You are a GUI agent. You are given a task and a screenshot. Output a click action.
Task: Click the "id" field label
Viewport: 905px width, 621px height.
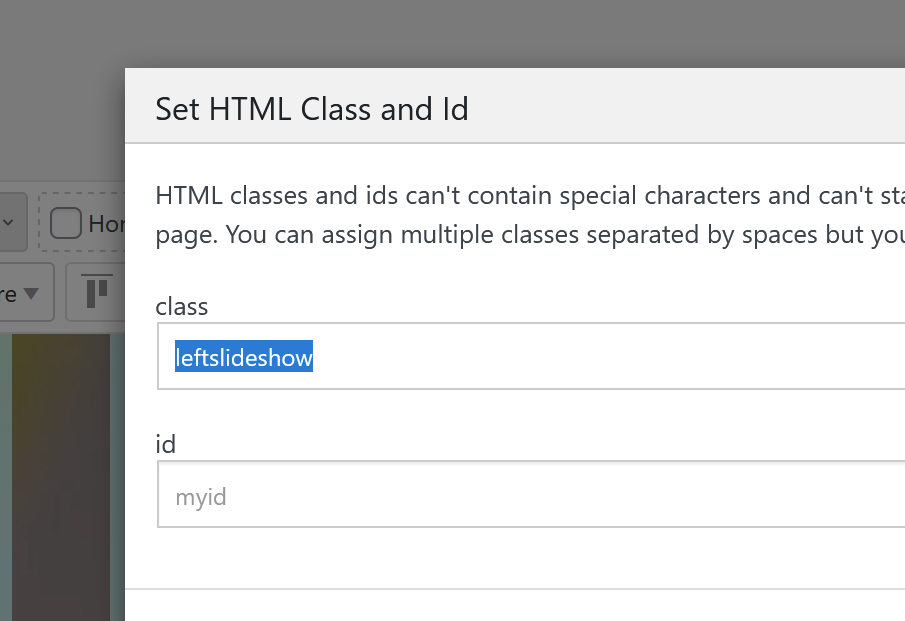(166, 444)
